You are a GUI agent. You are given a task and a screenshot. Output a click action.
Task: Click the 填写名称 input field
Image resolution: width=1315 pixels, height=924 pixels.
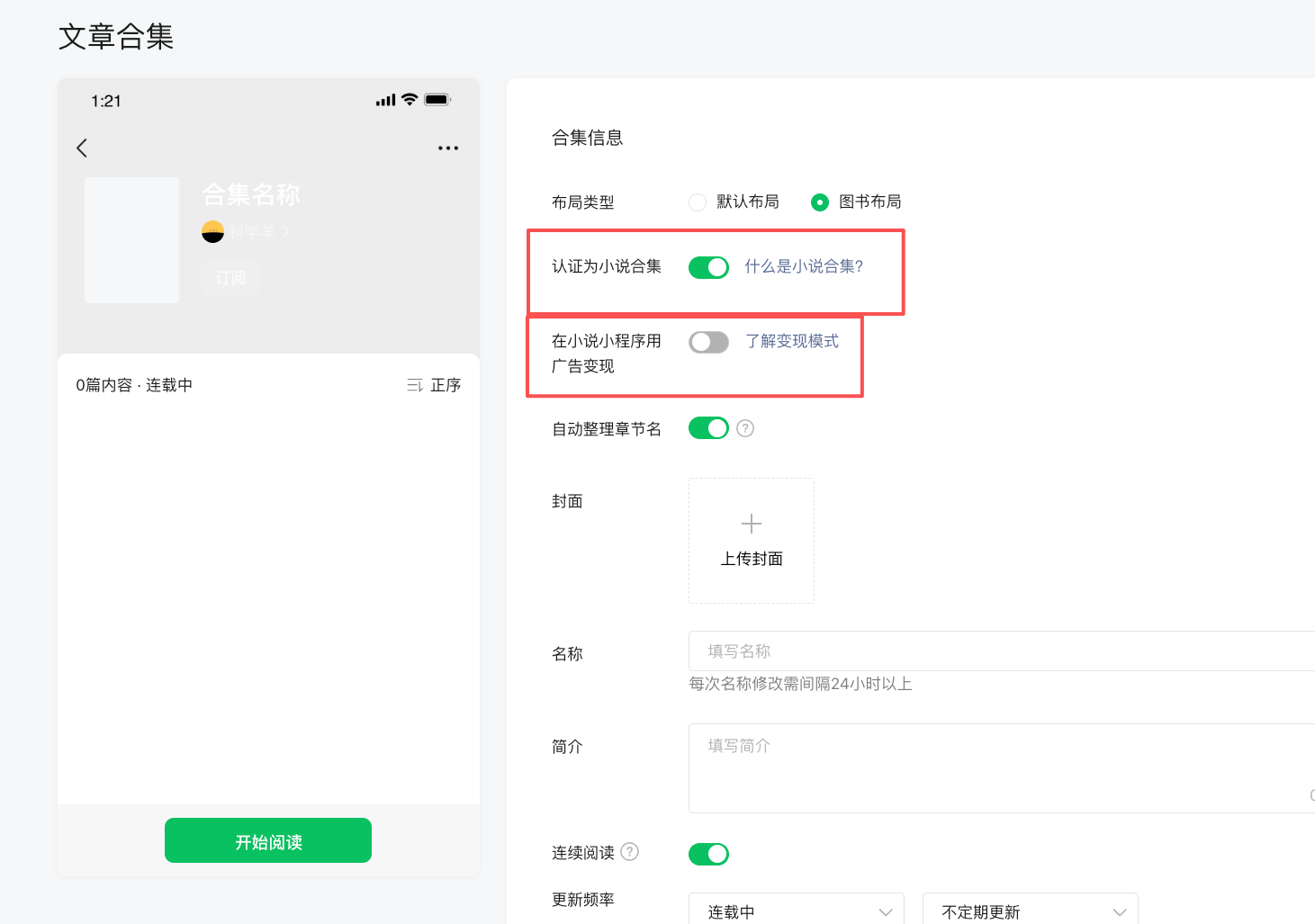pyautogui.click(x=1002, y=650)
